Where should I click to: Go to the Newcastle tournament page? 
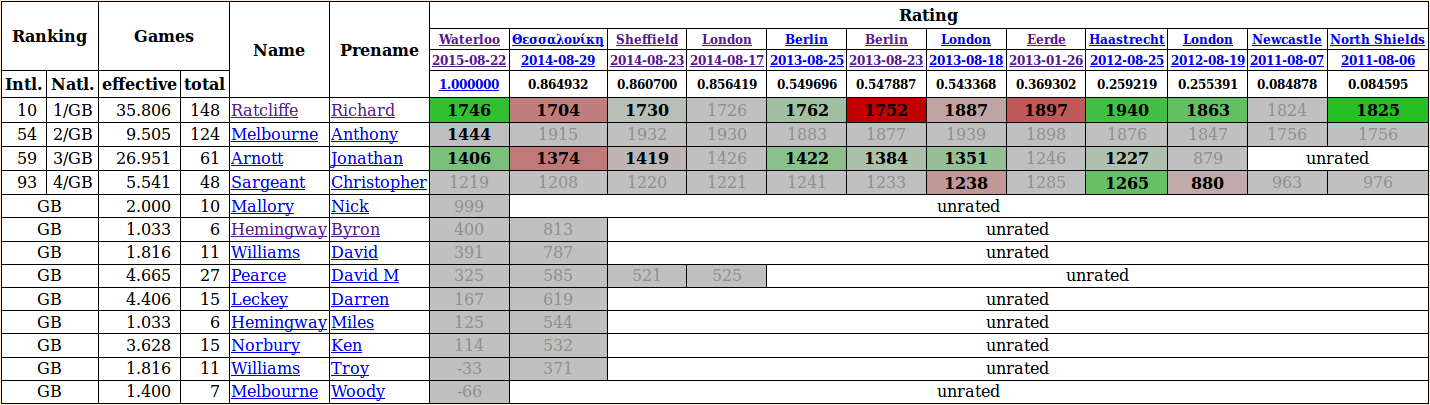pyautogui.click(x=1287, y=39)
